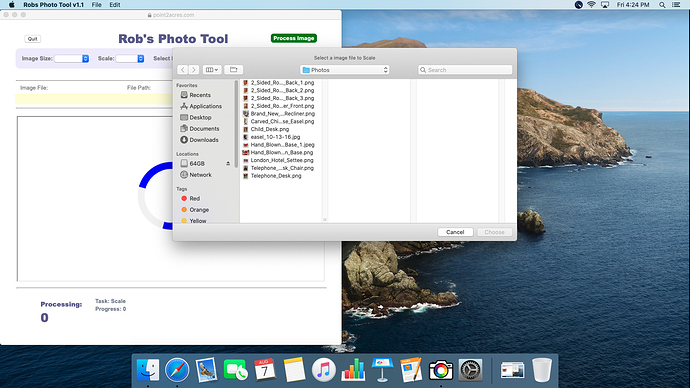
Task: Open the minimized window thumbnail in dock
Action: [x=512, y=370]
